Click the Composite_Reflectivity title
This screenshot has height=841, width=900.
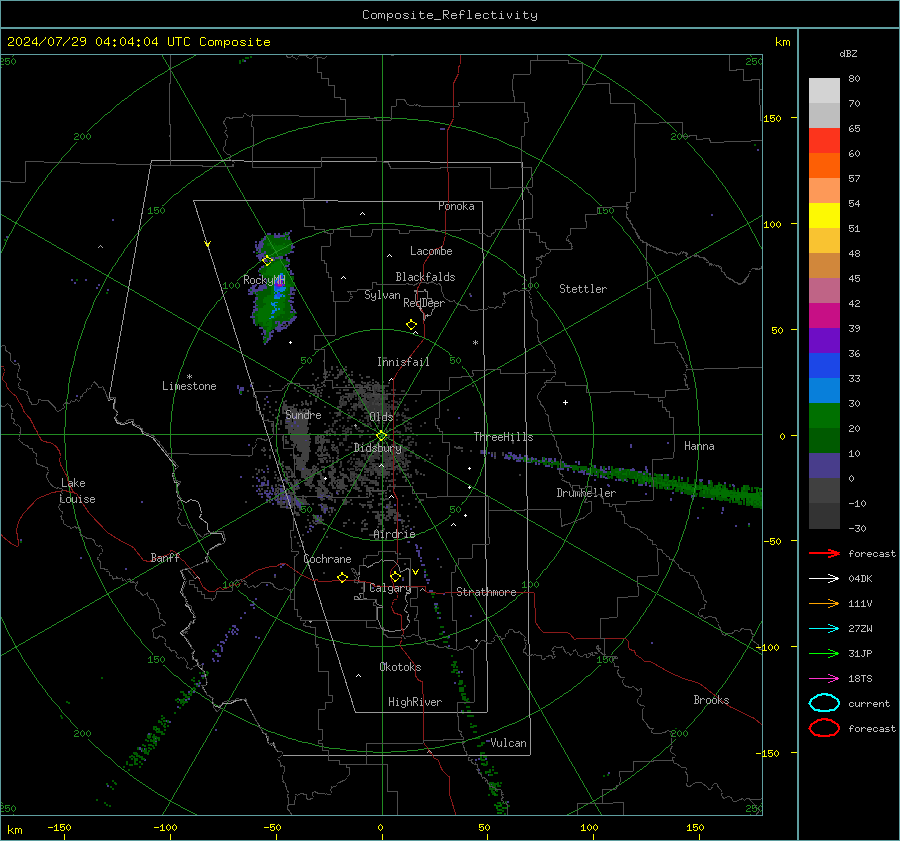449,15
